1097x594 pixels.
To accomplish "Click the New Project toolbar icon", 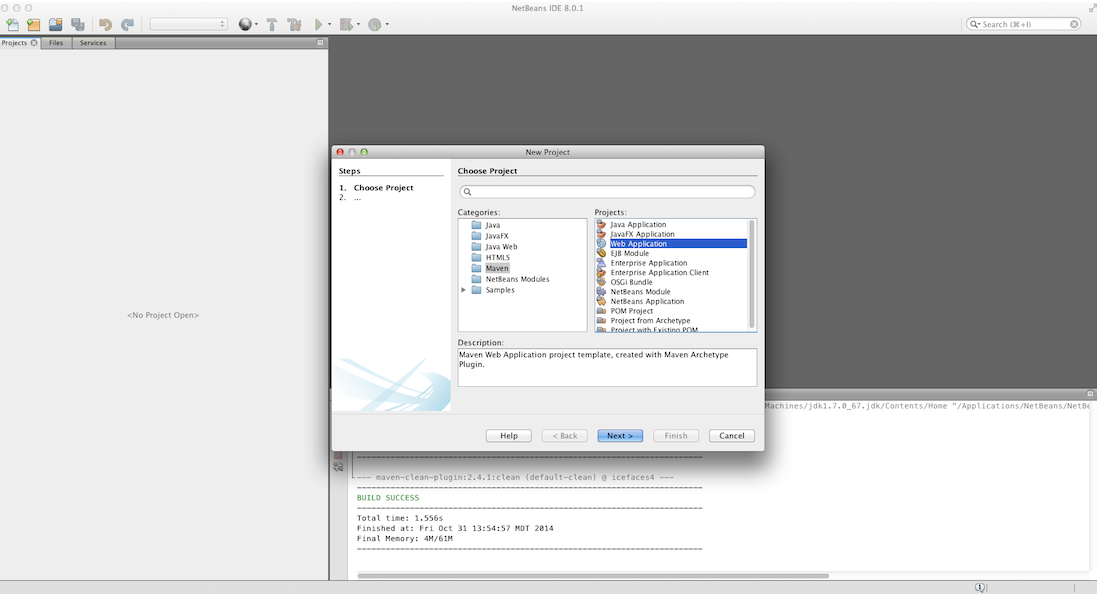I will 33,24.
